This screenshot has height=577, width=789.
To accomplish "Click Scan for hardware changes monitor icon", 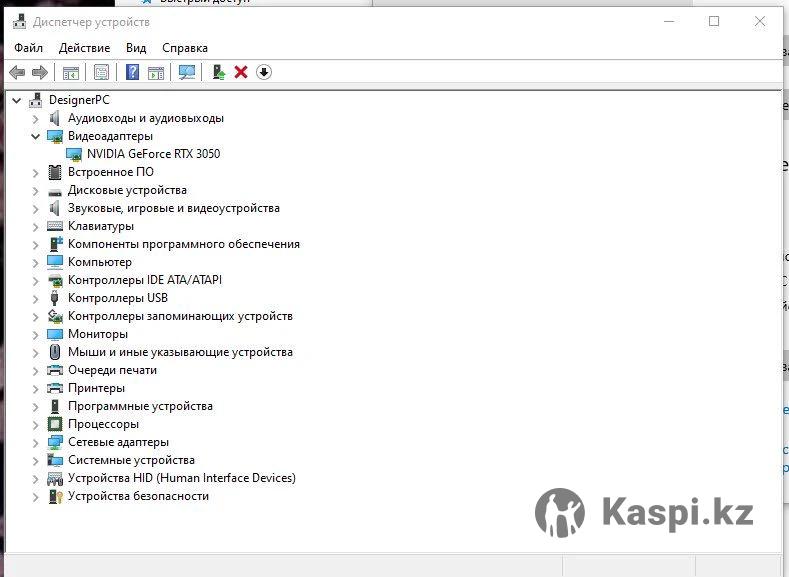I will tap(186, 72).
